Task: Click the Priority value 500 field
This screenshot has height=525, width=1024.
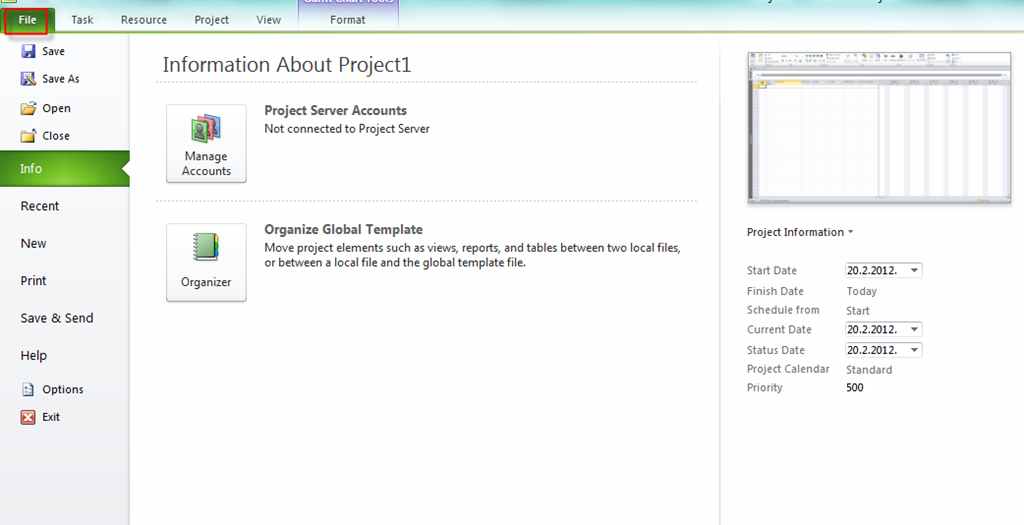Action: click(x=855, y=388)
